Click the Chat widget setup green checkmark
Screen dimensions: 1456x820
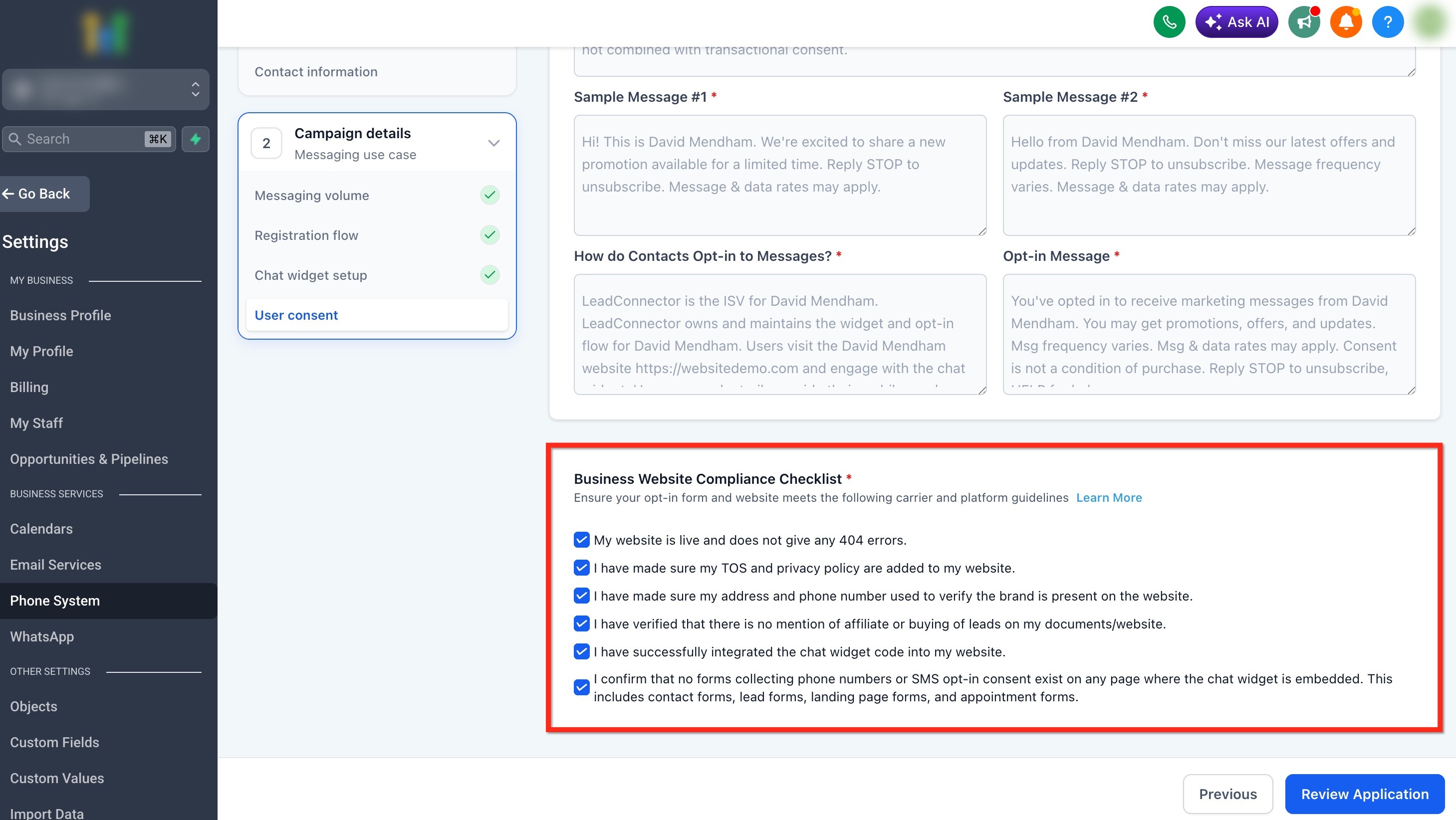(489, 275)
